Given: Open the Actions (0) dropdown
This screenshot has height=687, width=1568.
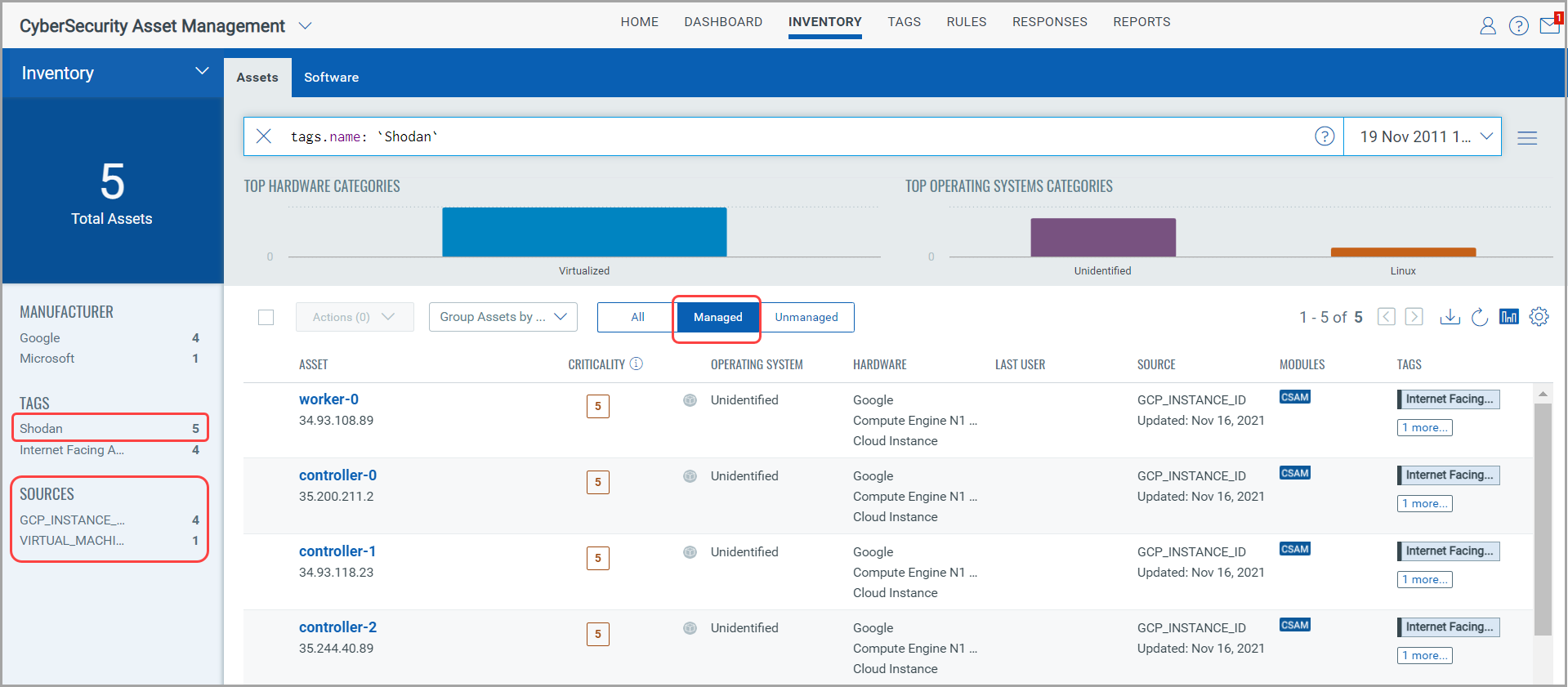Looking at the screenshot, I should (x=355, y=317).
